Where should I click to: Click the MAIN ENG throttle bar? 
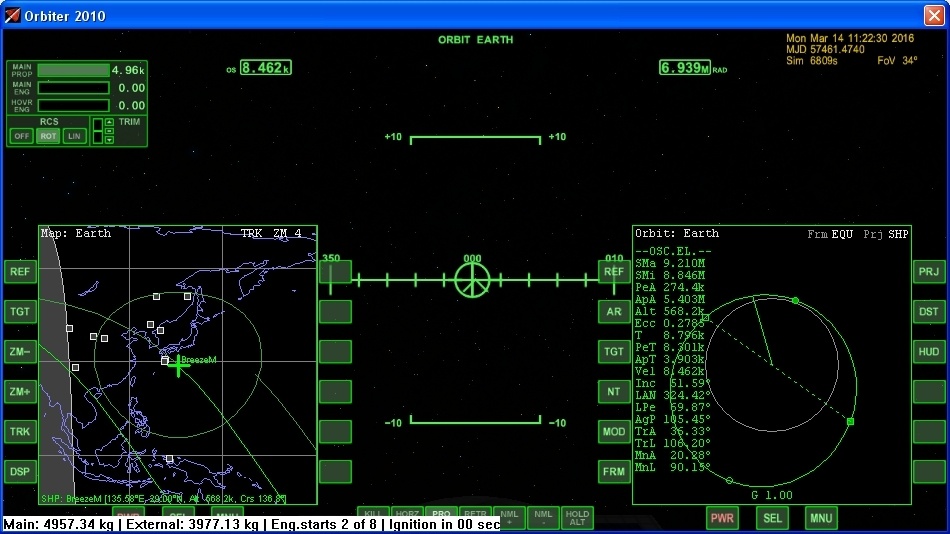pos(73,88)
